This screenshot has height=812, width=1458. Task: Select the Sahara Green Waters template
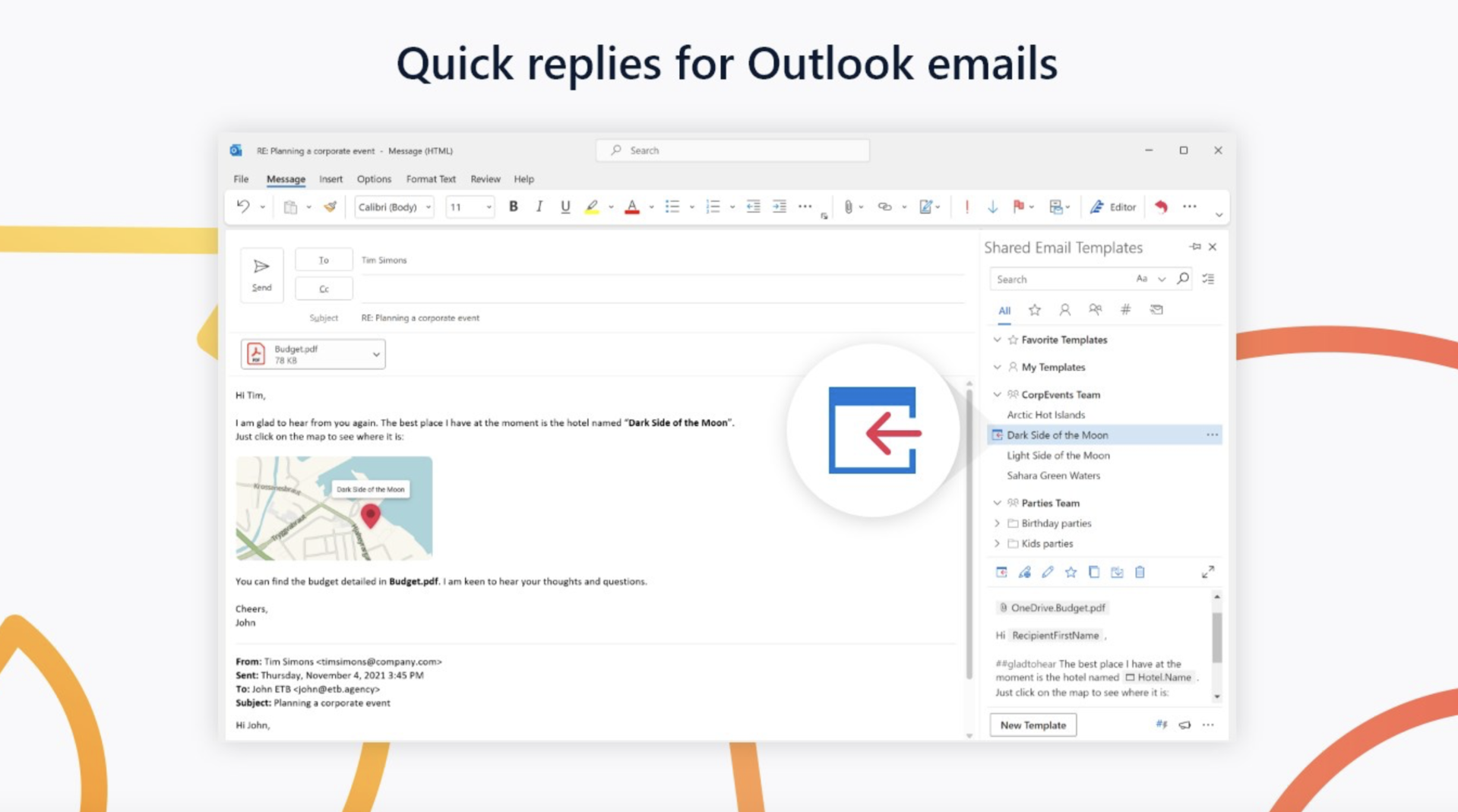point(1053,476)
